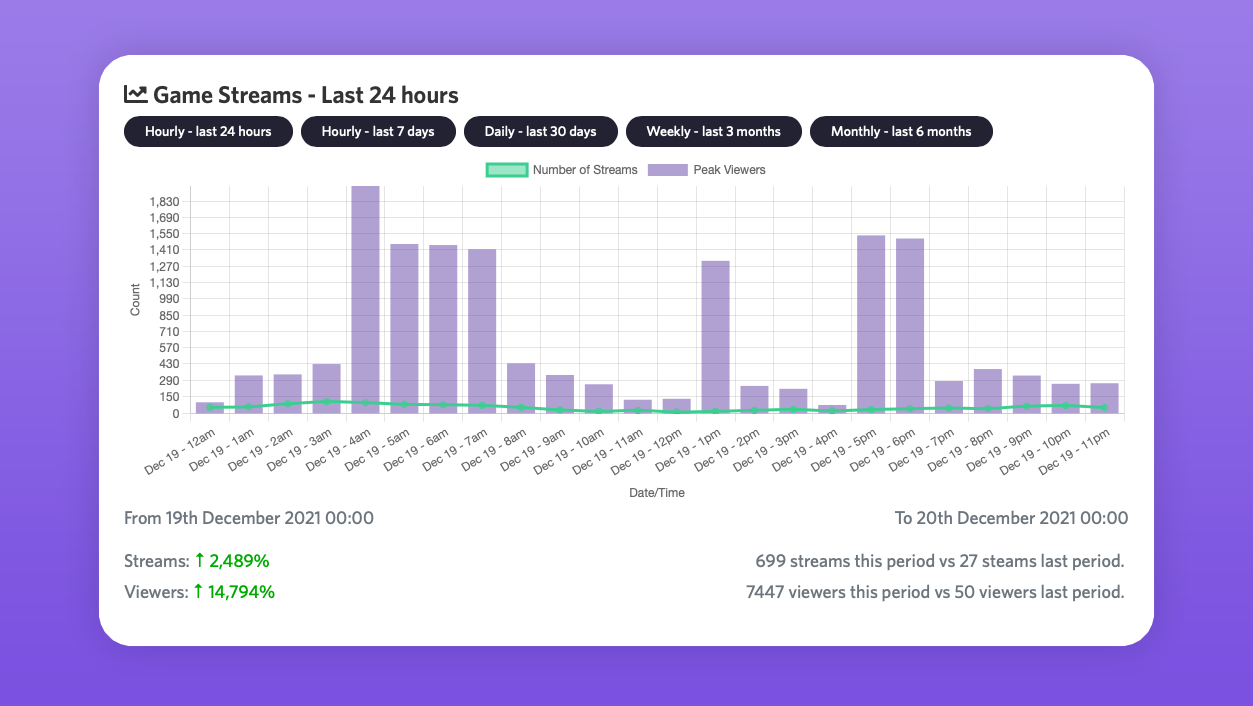
Task: Open the Weekly - last 3 months view
Action: pos(713,131)
